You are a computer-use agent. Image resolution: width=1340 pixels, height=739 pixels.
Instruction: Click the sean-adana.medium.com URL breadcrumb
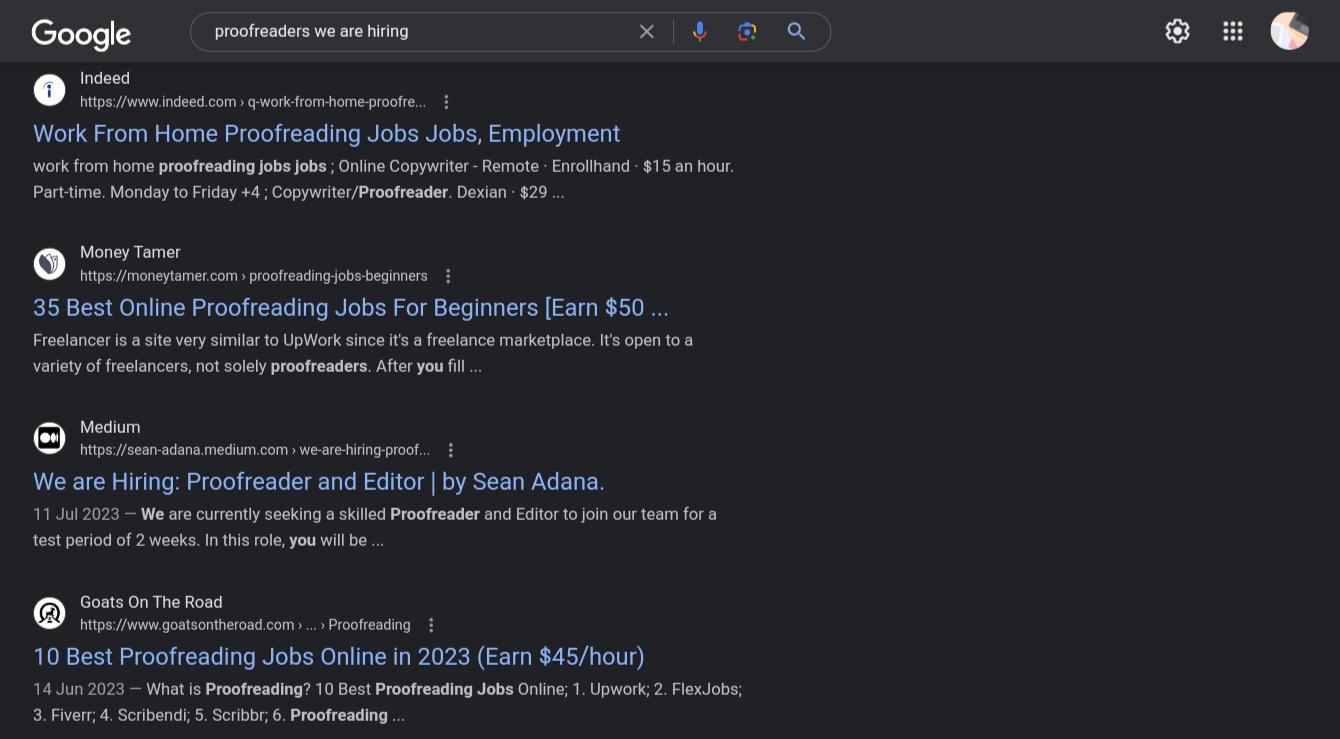click(255, 450)
